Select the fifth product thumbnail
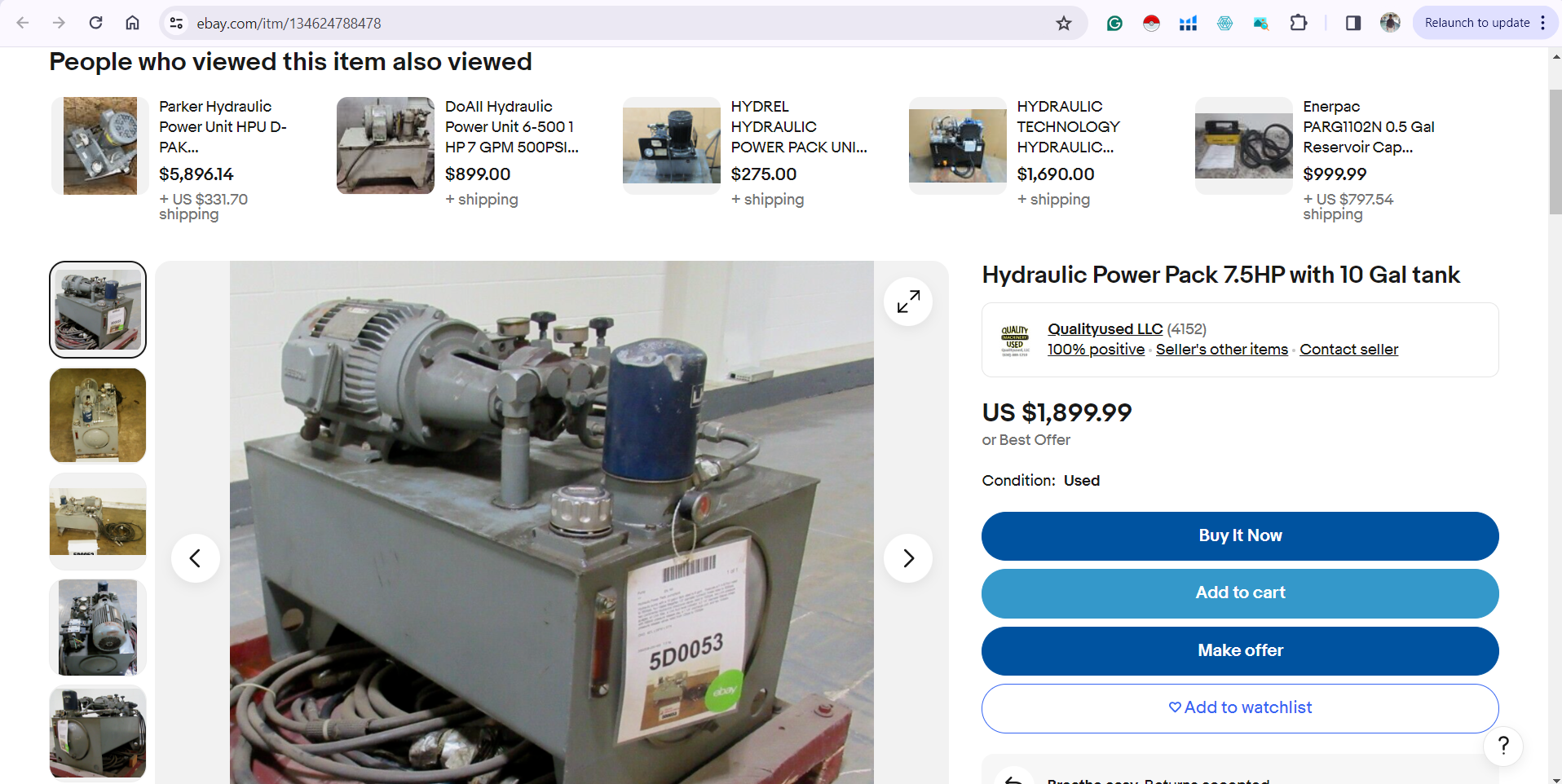This screenshot has width=1562, height=784. click(x=98, y=733)
